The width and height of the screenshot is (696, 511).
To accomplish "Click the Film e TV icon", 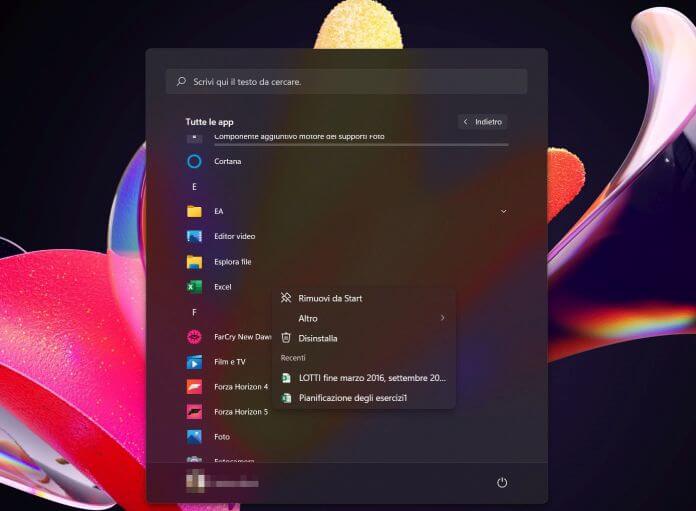I will tap(194, 362).
